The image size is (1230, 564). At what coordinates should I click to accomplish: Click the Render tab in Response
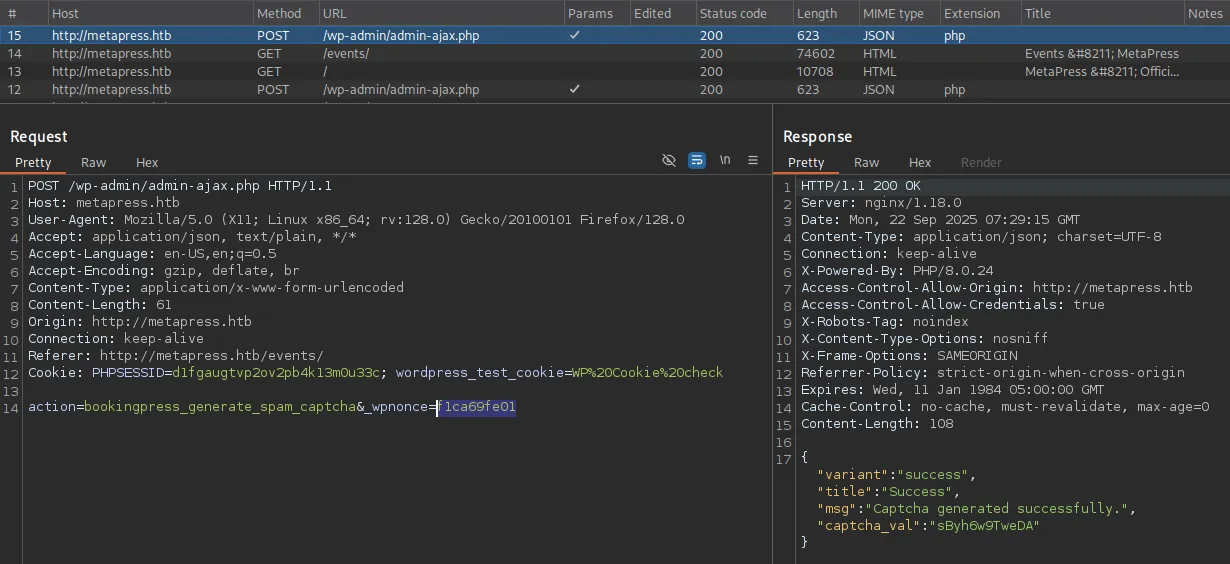pyautogui.click(x=981, y=163)
